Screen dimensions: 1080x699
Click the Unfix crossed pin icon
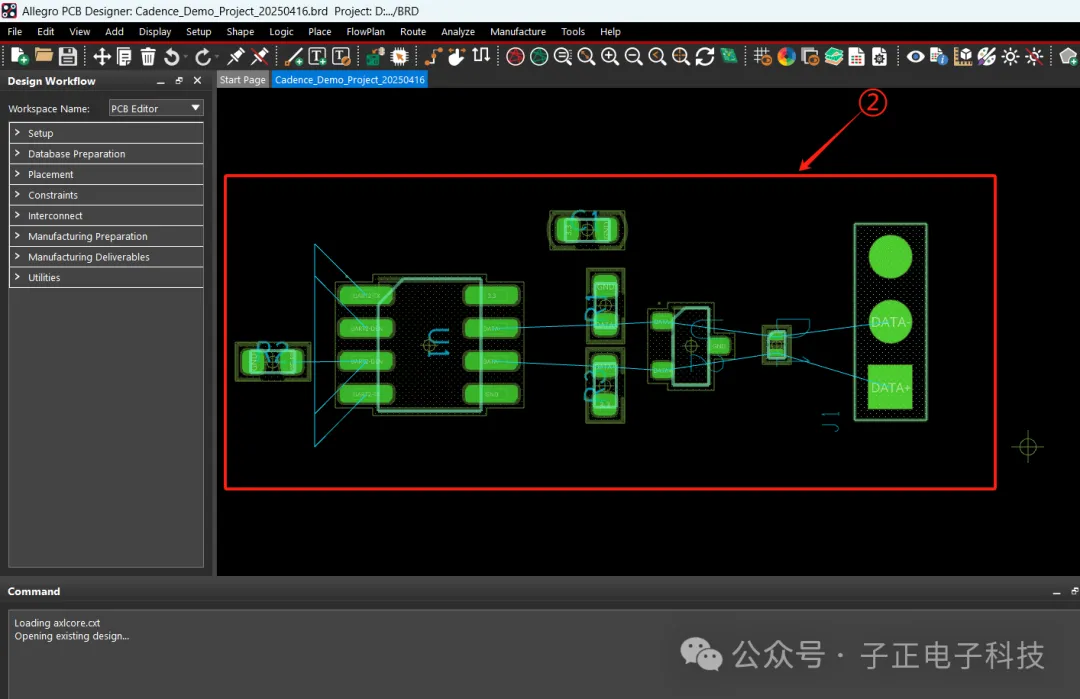pyautogui.click(x=260, y=56)
